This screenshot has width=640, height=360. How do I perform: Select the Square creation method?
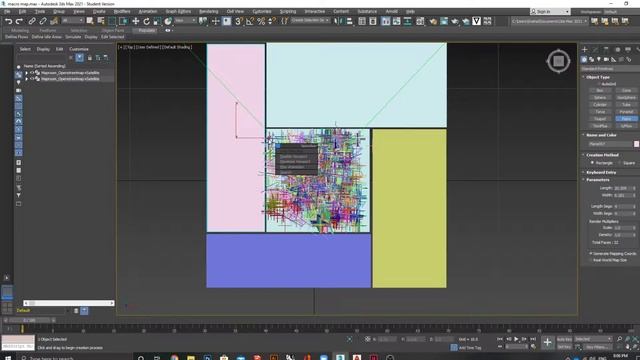click(619, 163)
